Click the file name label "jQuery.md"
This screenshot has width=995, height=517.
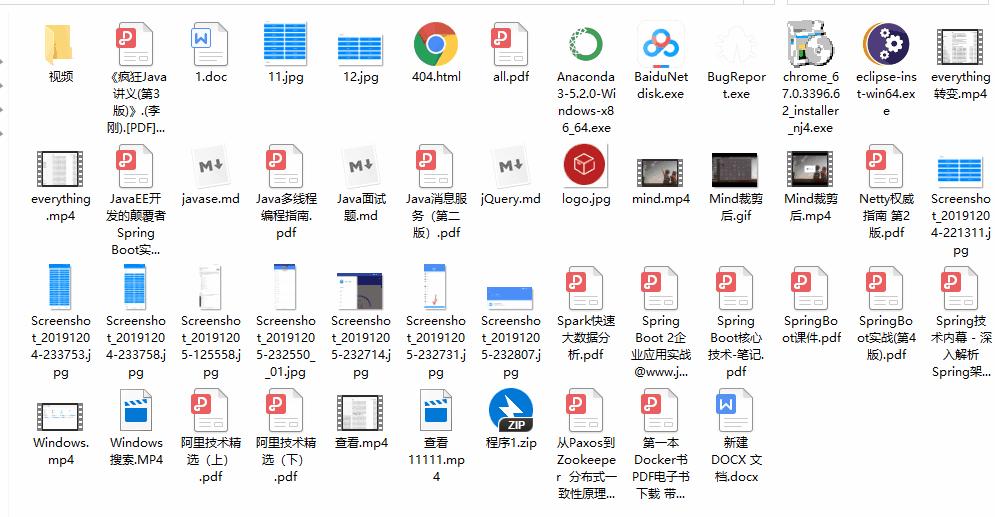tap(511, 199)
